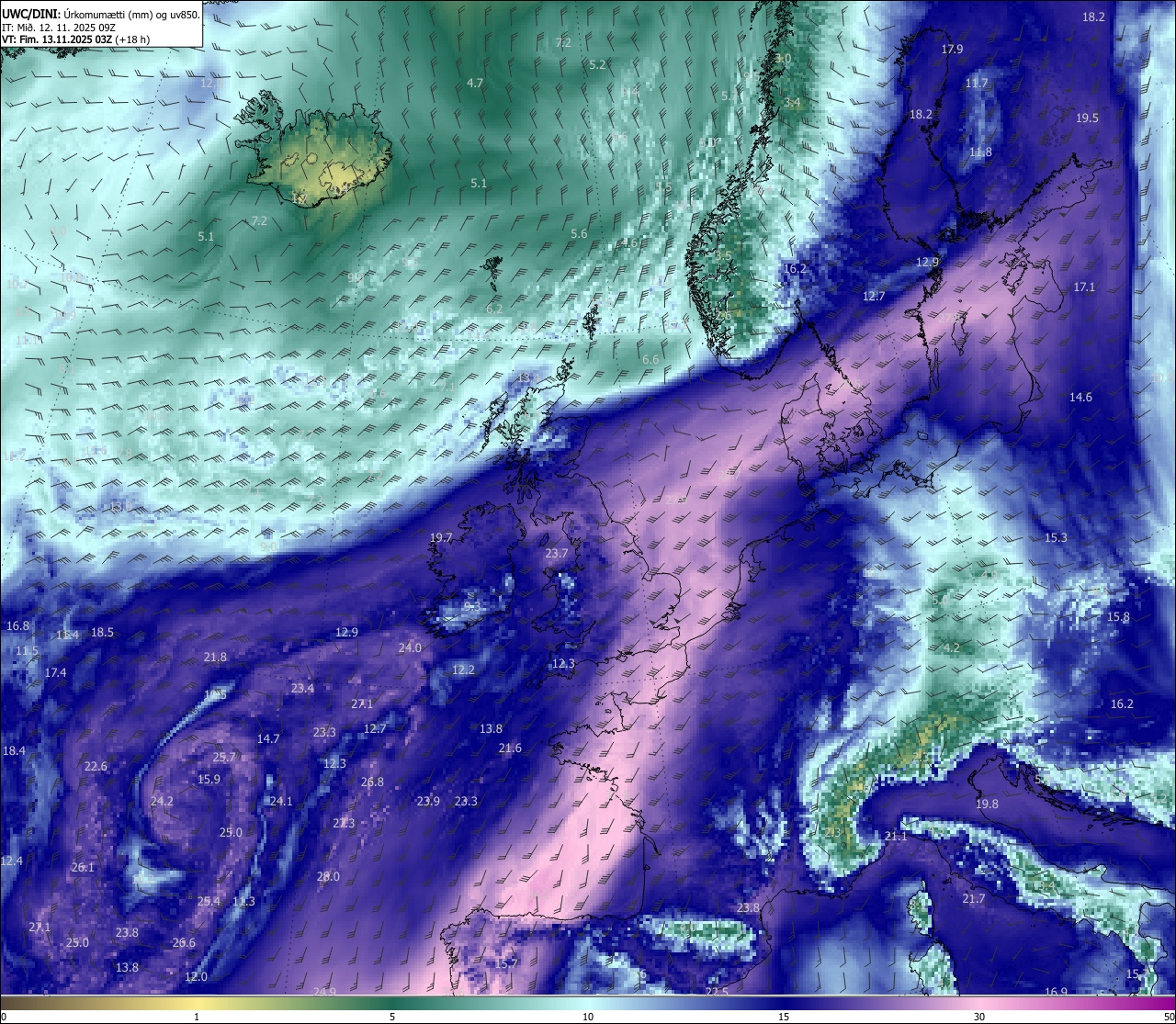Select the IT Mið. 12. 11. 2025 09Z line

tap(58, 27)
